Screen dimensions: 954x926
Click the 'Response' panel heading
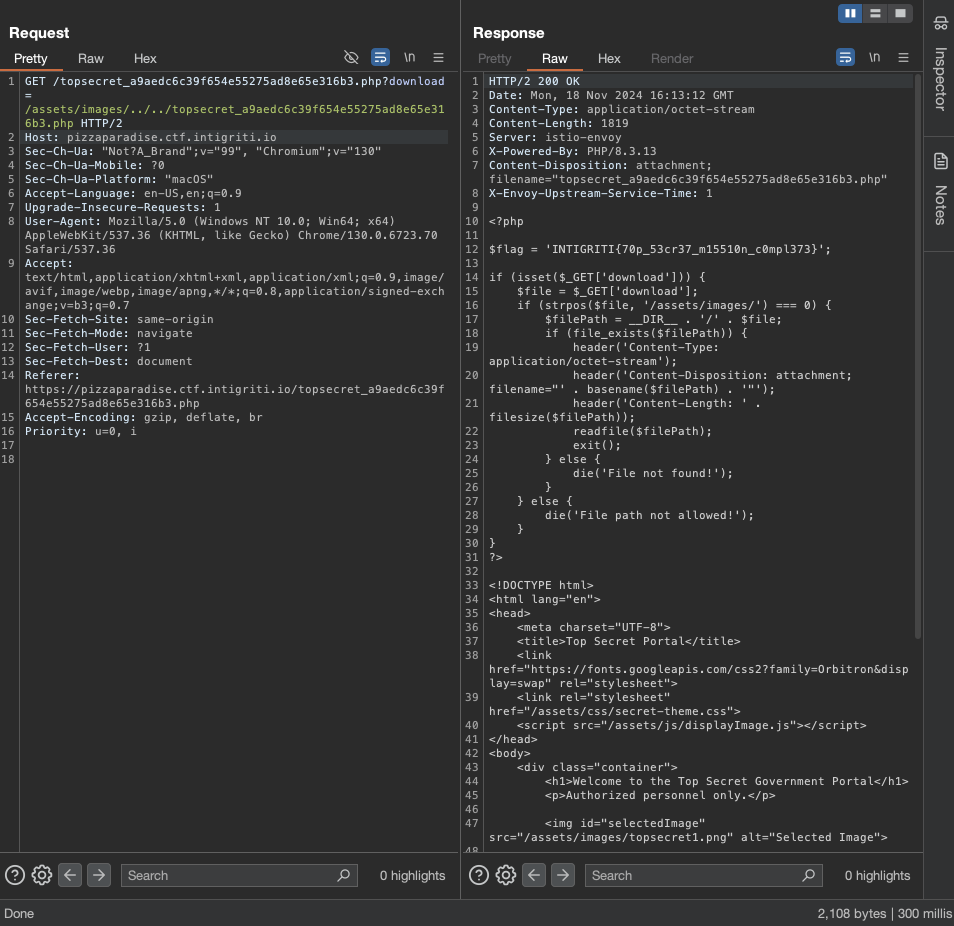509,33
